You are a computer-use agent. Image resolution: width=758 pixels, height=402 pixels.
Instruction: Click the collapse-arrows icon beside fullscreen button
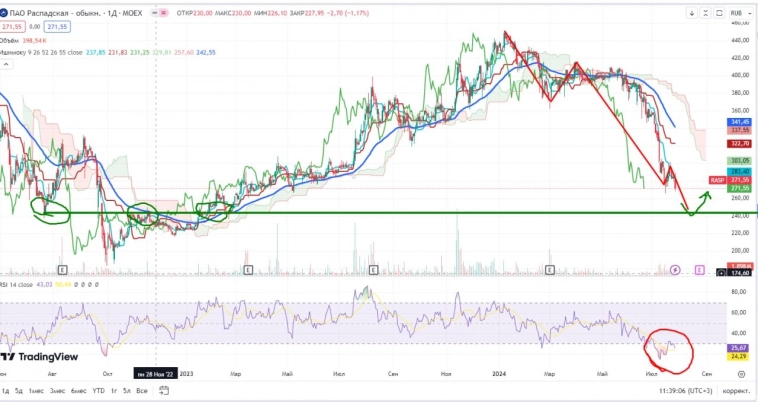(706, 13)
